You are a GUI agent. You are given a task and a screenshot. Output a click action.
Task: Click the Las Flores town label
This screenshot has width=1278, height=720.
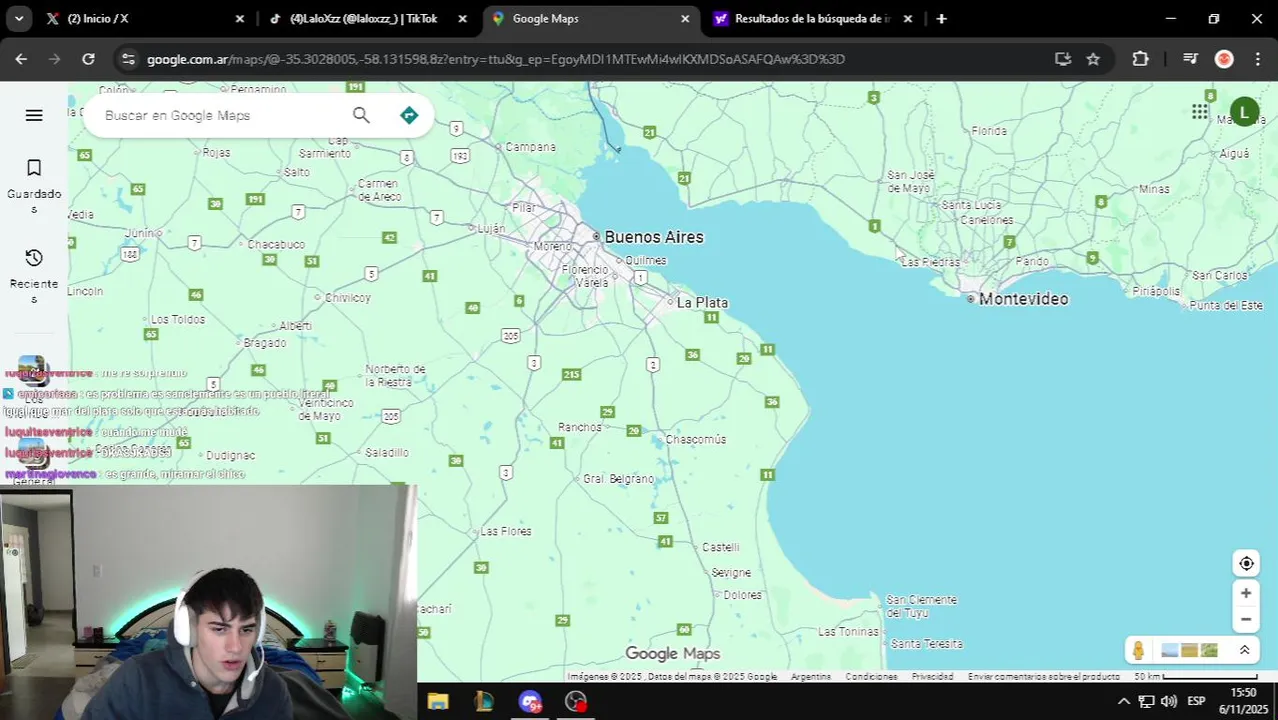click(506, 531)
